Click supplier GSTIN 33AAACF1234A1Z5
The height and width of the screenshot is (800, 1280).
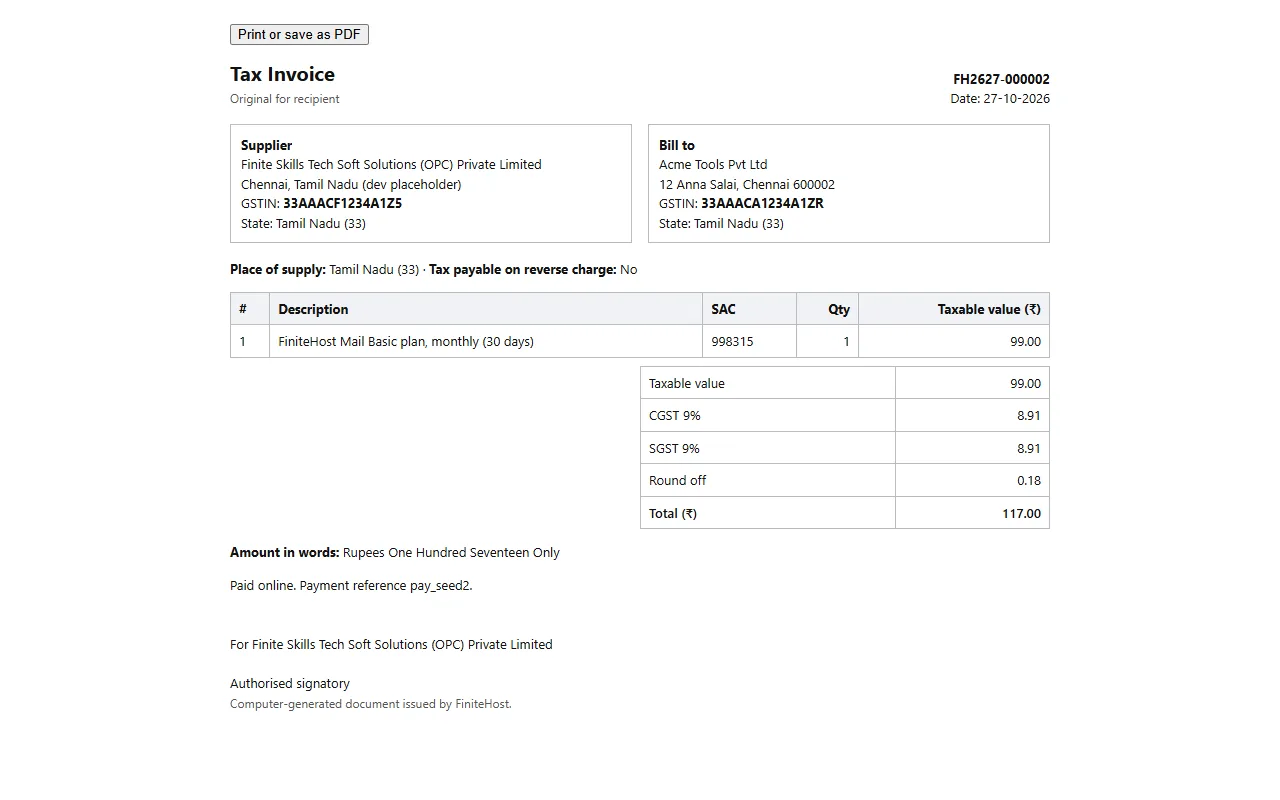click(342, 203)
